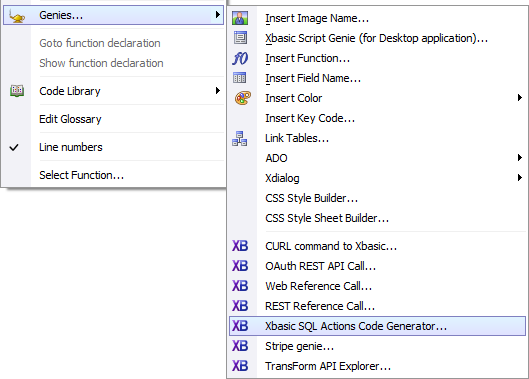Expand the Code Library submenu arrow
529x379 pixels.
point(218,90)
